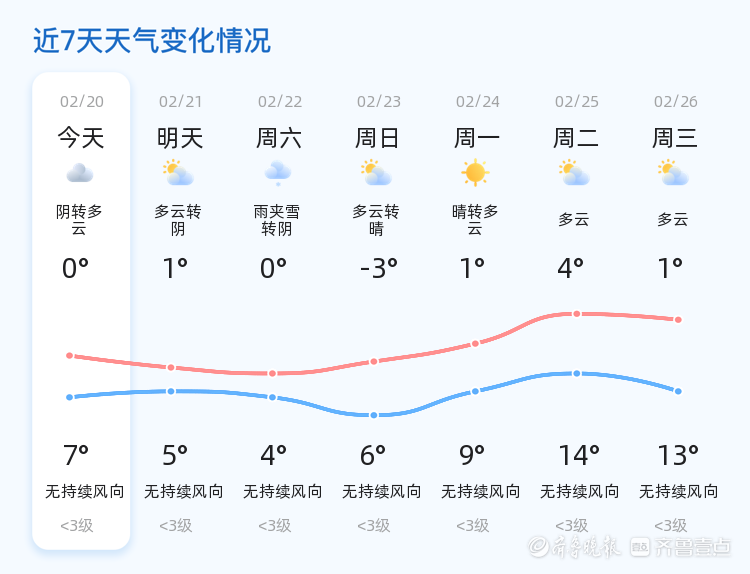Click the sunny icon for 周一
The width and height of the screenshot is (750, 574).
pos(475,173)
